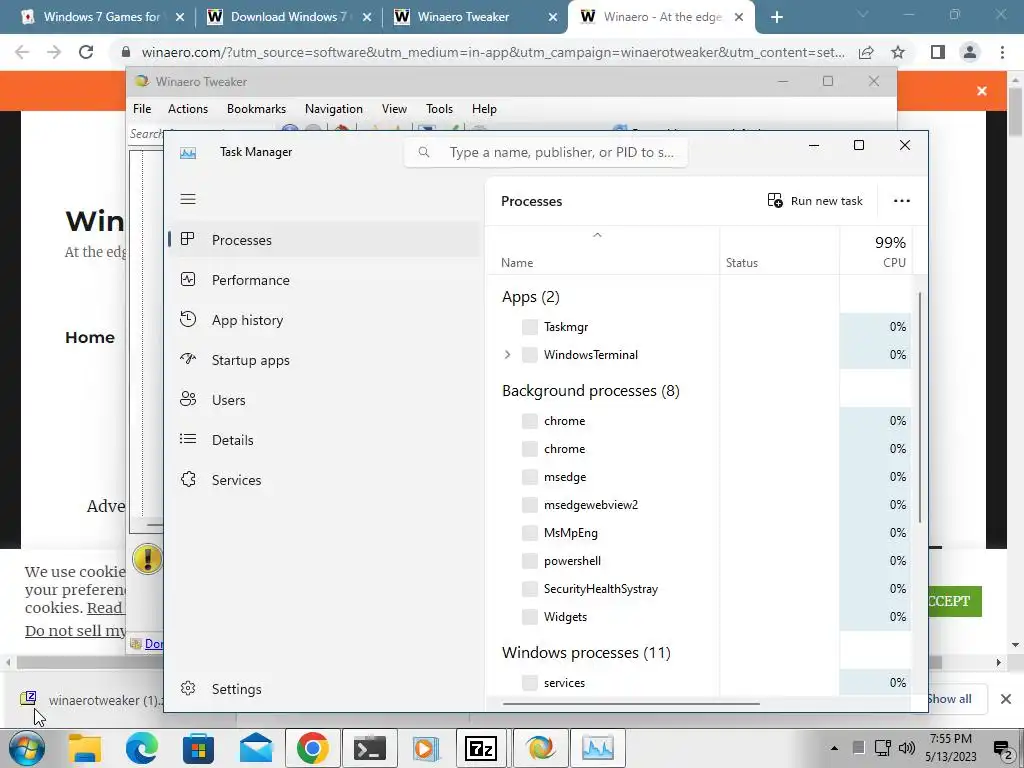
Task: Launch Microsoft Edge from taskbar
Action: [x=142, y=748]
